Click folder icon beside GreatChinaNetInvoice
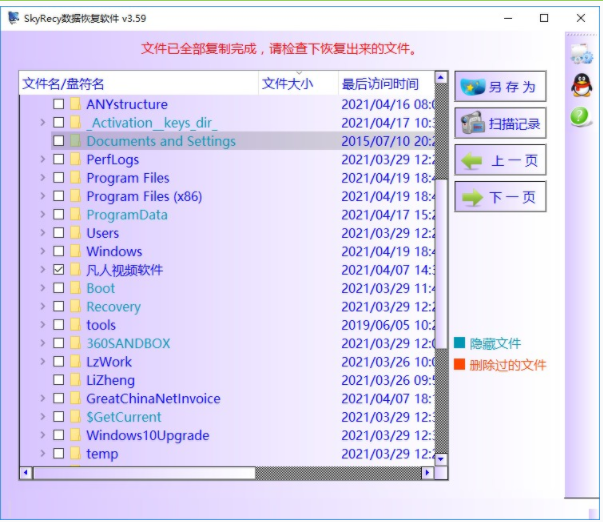The width and height of the screenshot is (603, 522). 75,398
